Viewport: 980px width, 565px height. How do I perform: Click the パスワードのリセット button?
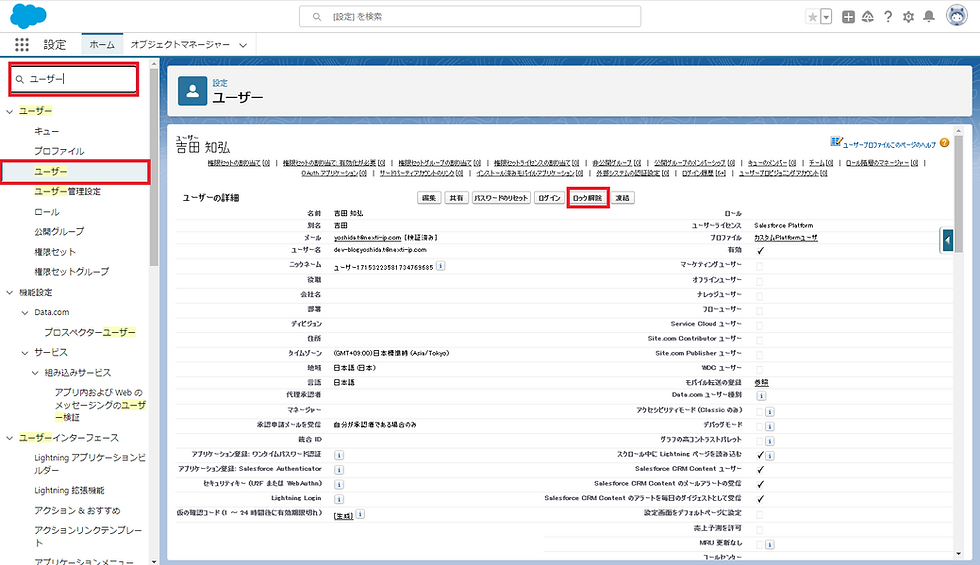[501, 198]
